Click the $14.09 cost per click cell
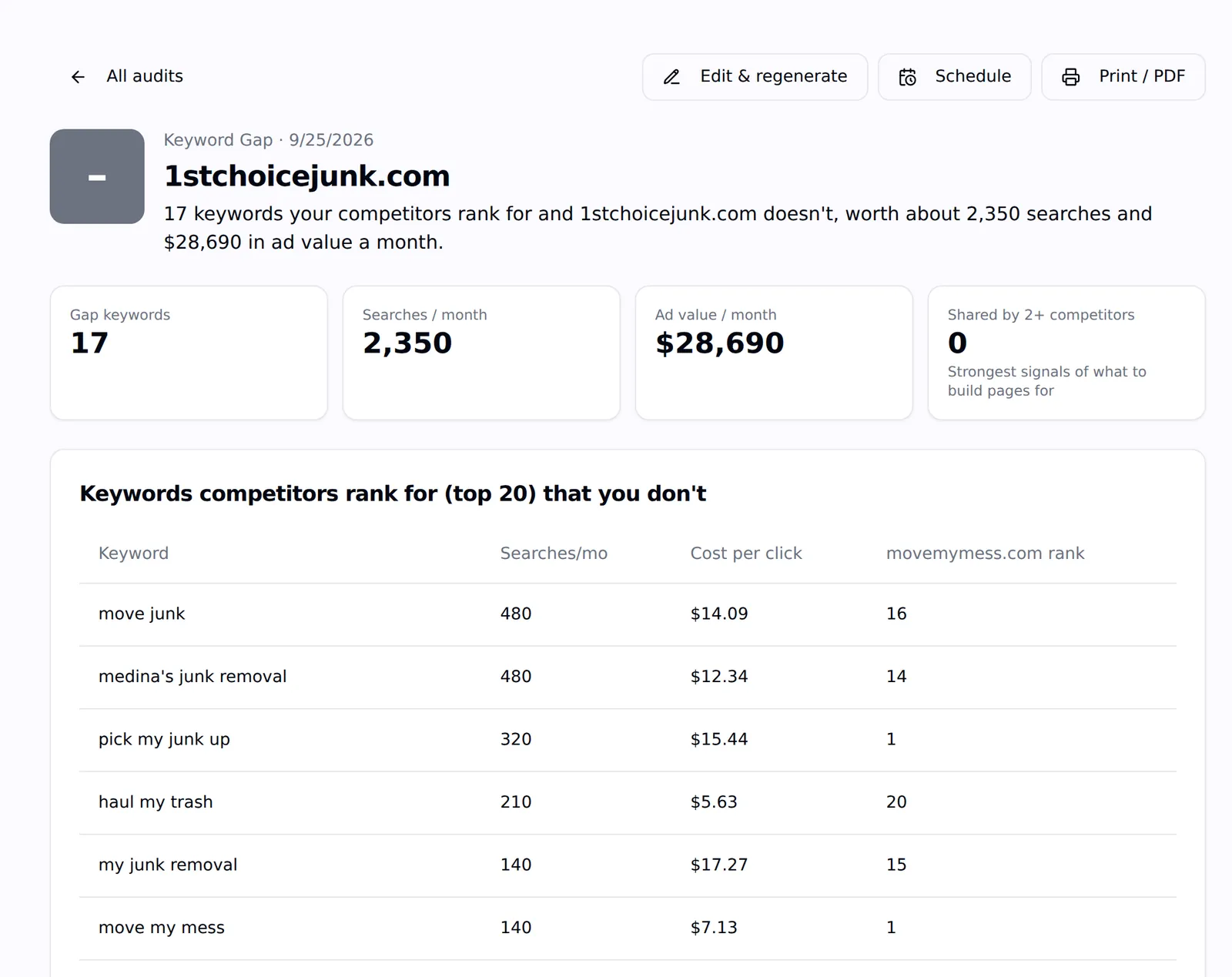Screen dimensions: 1232x977 tap(719, 614)
